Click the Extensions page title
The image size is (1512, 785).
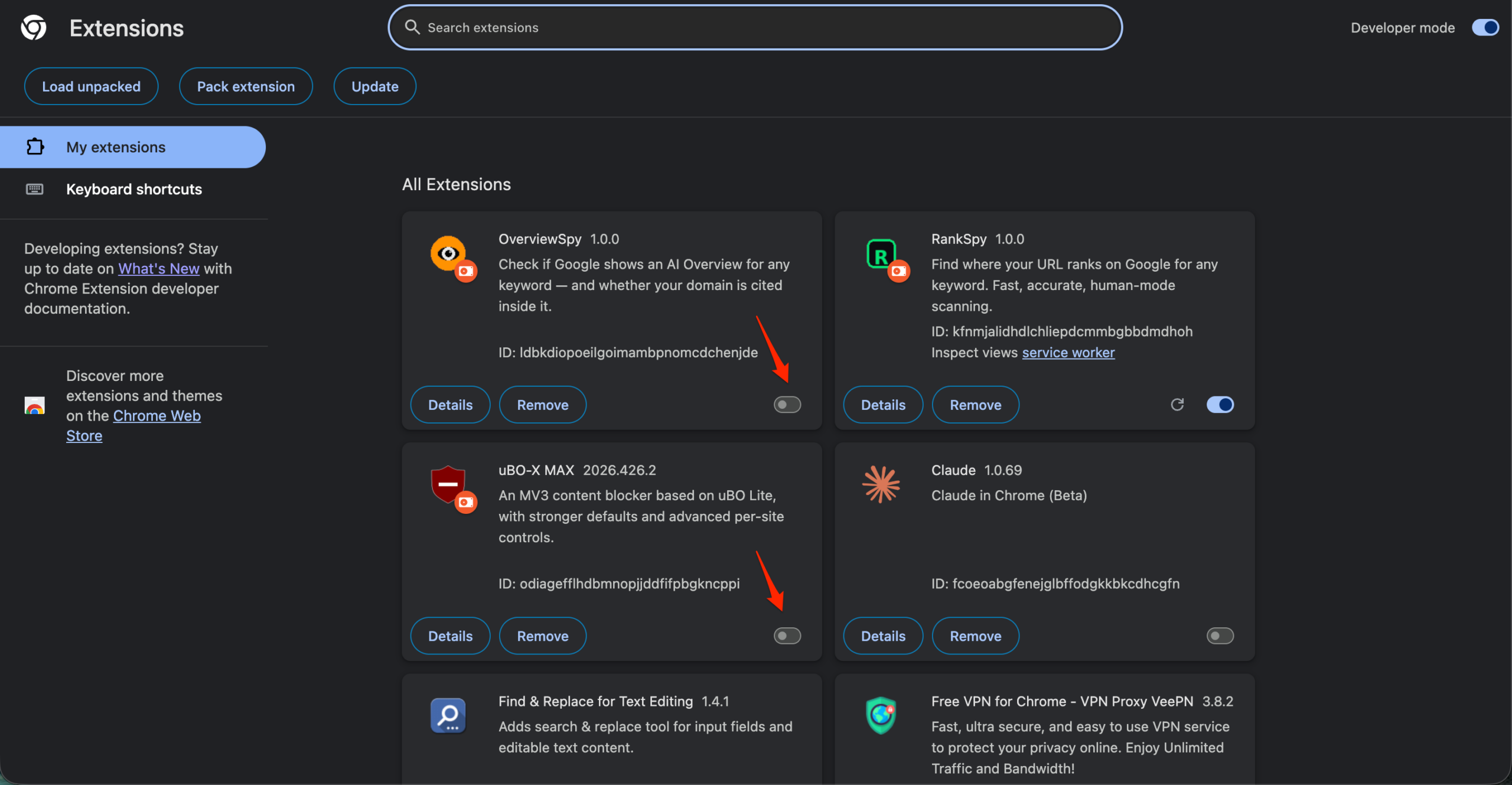pyautogui.click(x=126, y=28)
